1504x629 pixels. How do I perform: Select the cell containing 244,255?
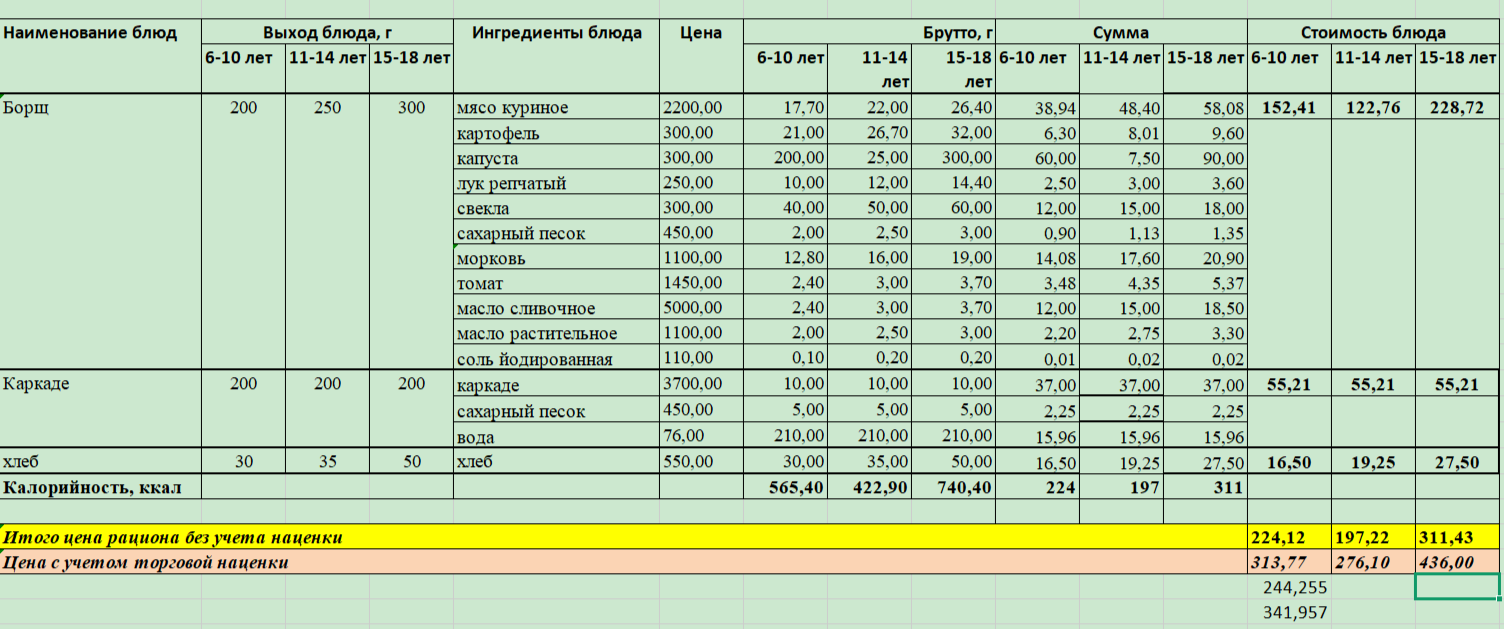pos(1289,587)
